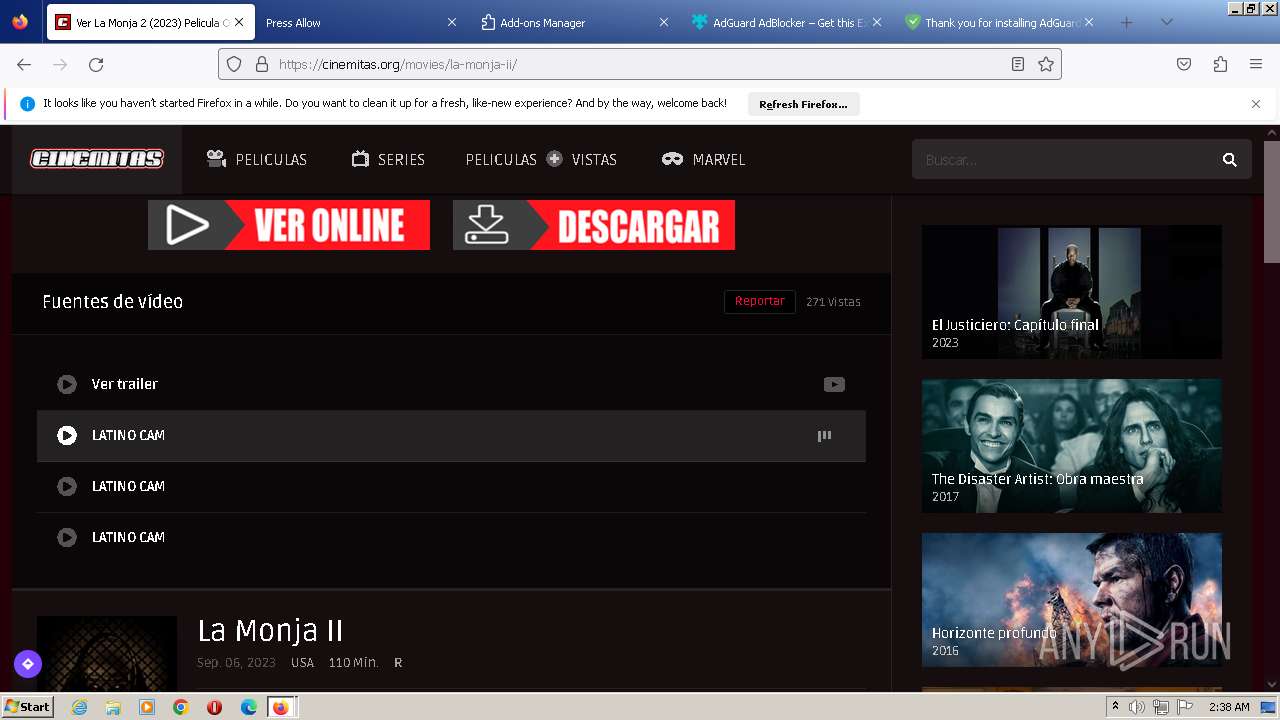The width and height of the screenshot is (1280, 720).
Task: Click the Reportar button
Action: point(760,301)
